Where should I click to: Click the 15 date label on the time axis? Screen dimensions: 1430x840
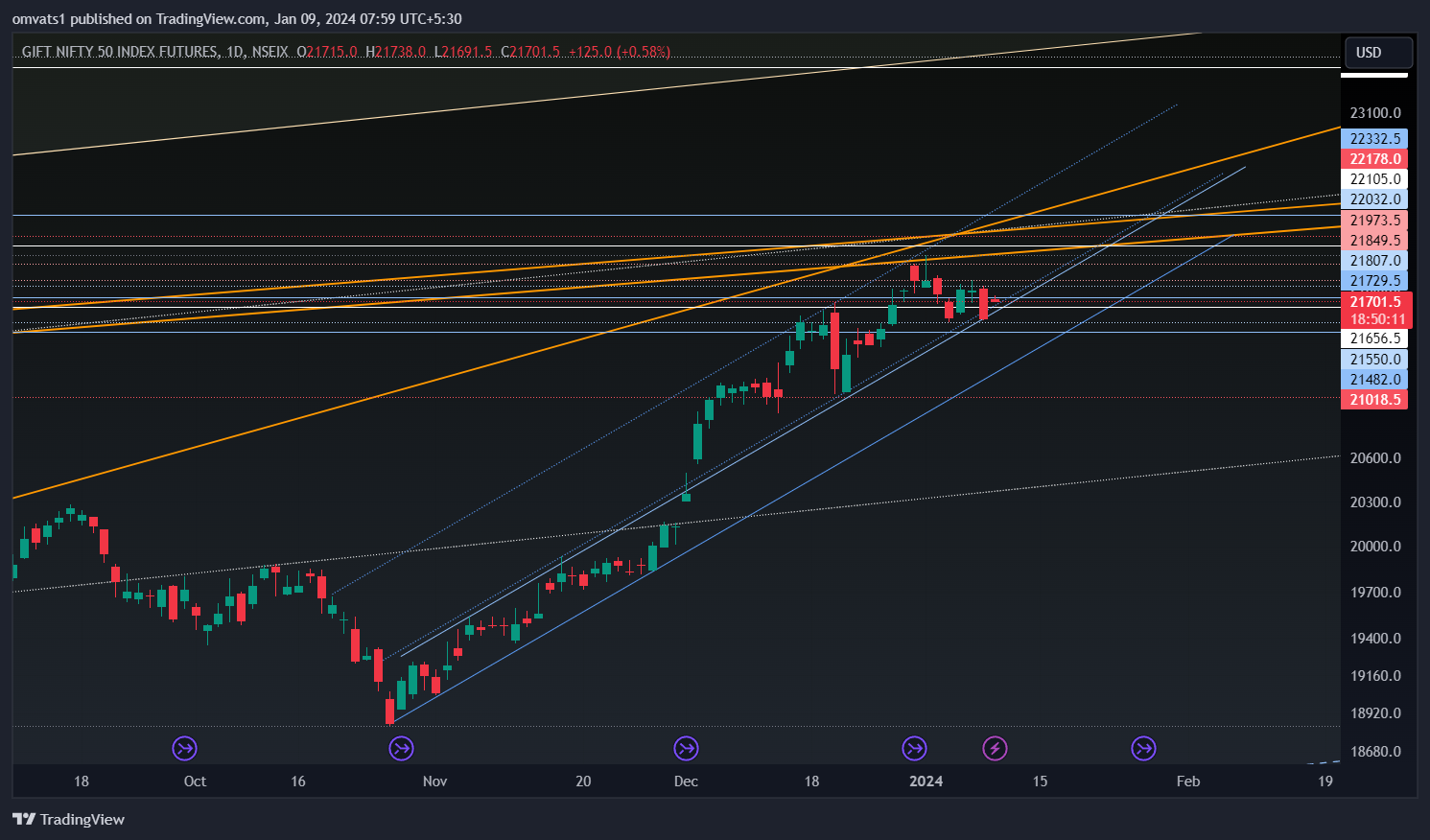click(x=1041, y=782)
